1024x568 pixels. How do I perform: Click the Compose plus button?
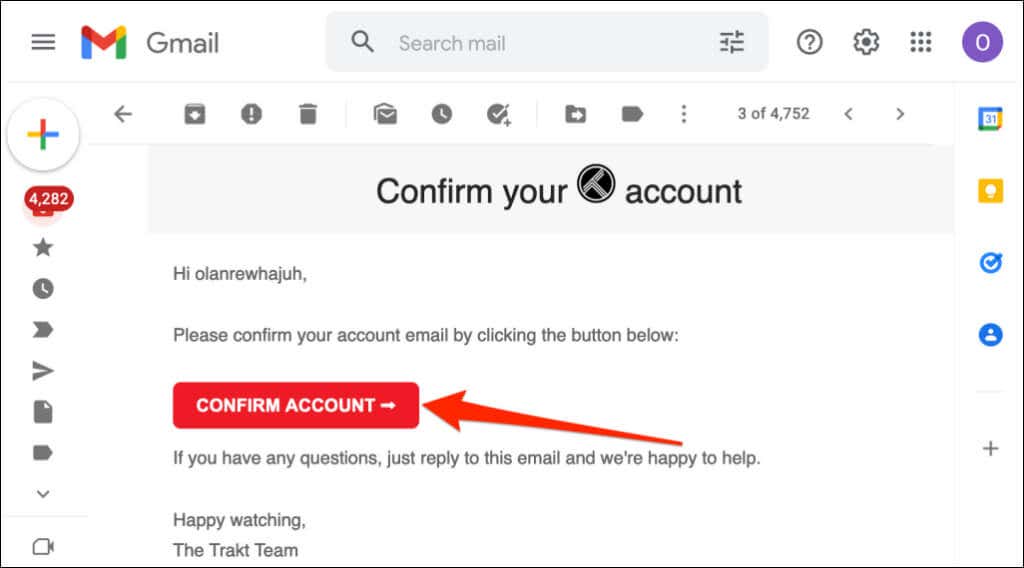point(43,135)
